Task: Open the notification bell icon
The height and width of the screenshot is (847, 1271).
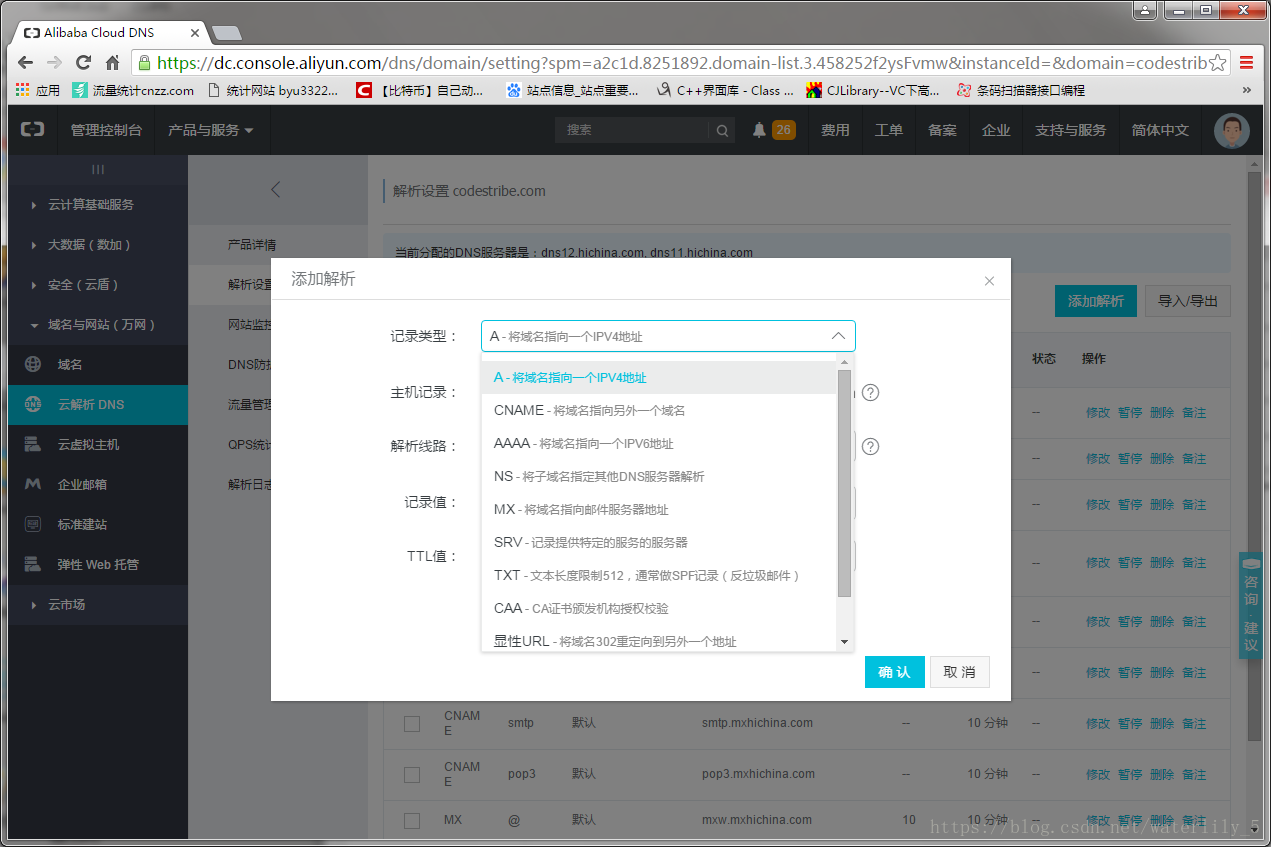Action: click(759, 130)
